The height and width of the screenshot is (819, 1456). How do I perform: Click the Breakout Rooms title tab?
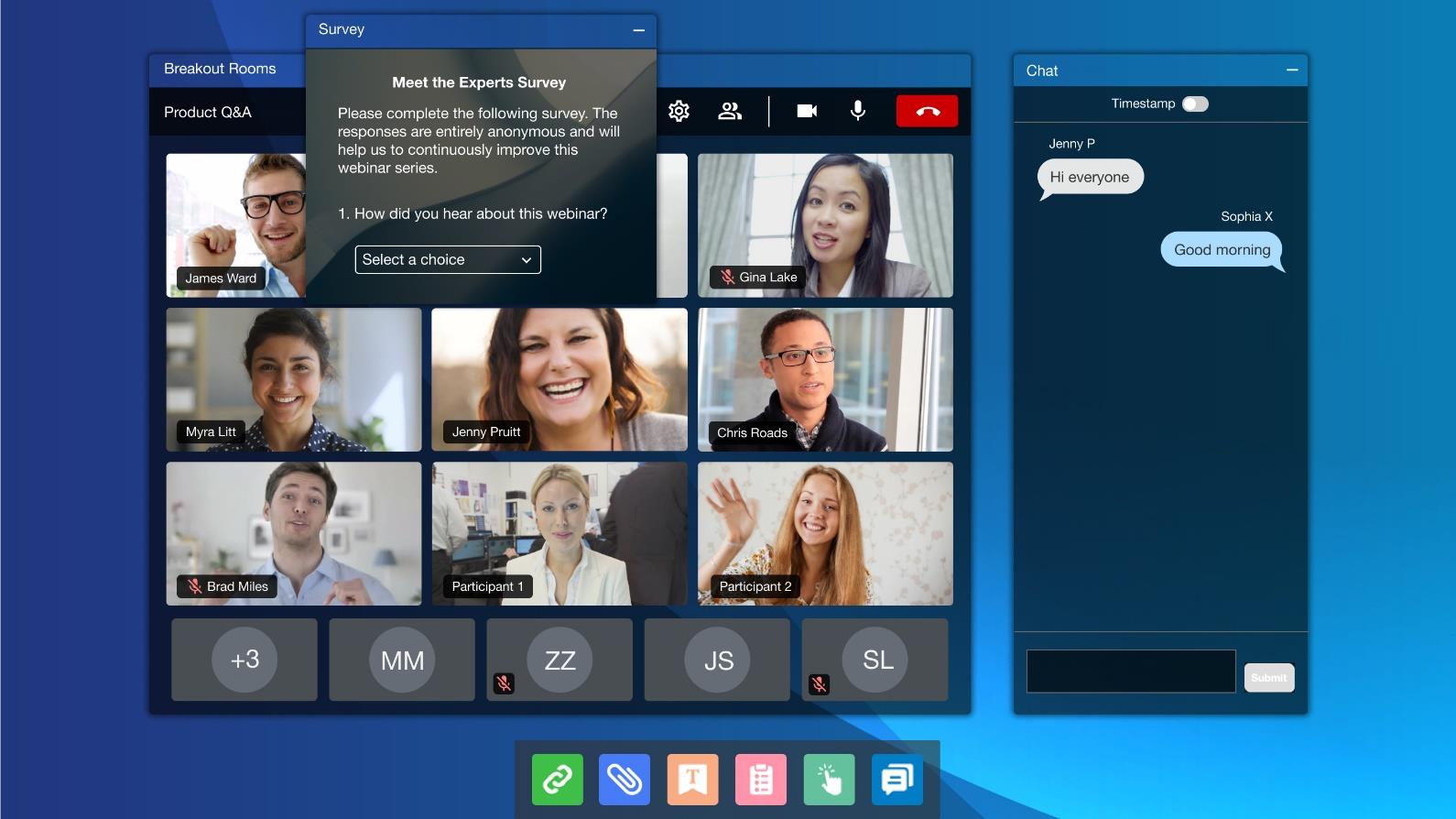(x=220, y=69)
